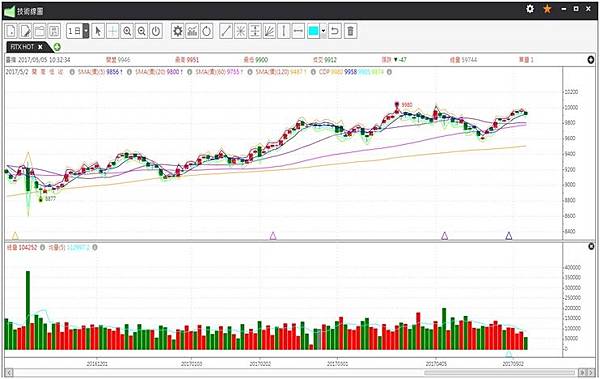Viewport: 600px width, 379px height.
Task: Click the scrollbar left arrow
Action: tap(9, 372)
